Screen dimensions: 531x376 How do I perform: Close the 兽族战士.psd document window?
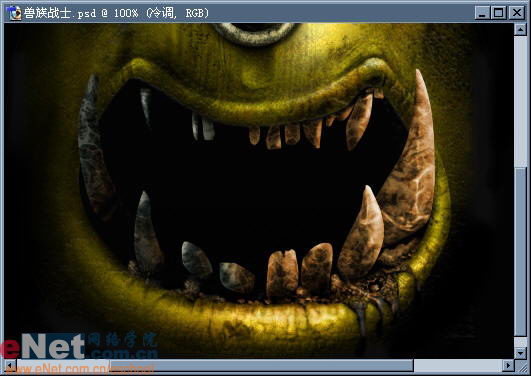(x=517, y=13)
